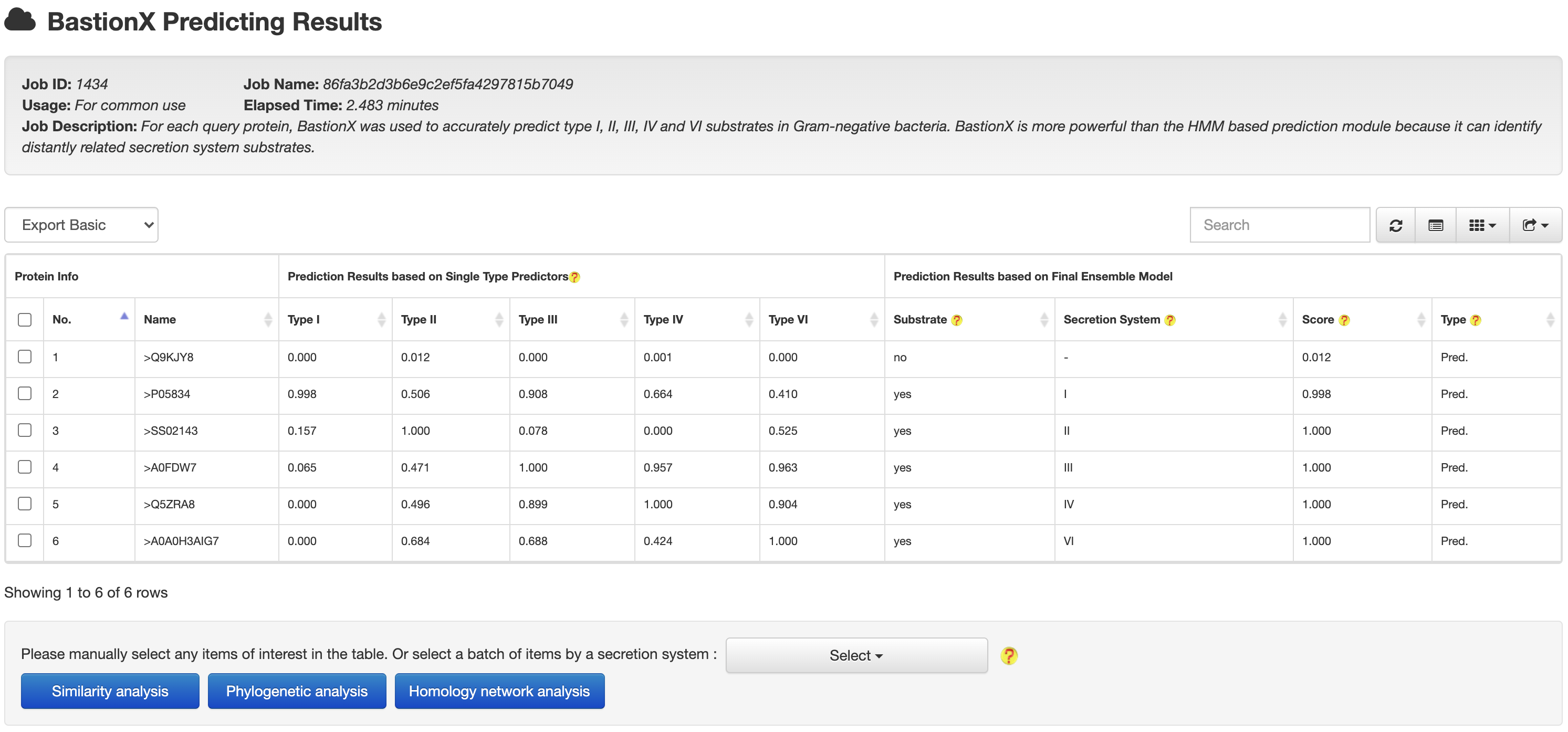Image resolution: width=1568 pixels, height=732 pixels.
Task: Check the select-all header checkbox
Action: click(25, 319)
